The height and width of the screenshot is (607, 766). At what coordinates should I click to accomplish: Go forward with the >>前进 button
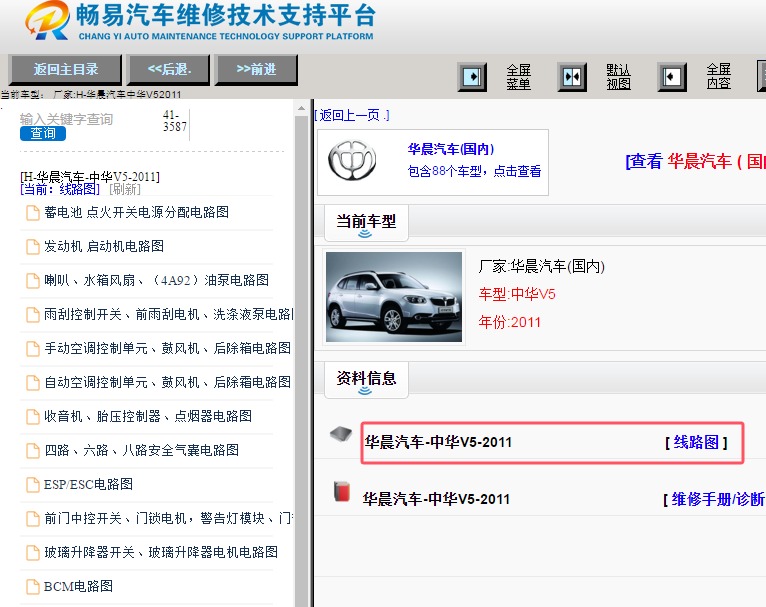256,69
